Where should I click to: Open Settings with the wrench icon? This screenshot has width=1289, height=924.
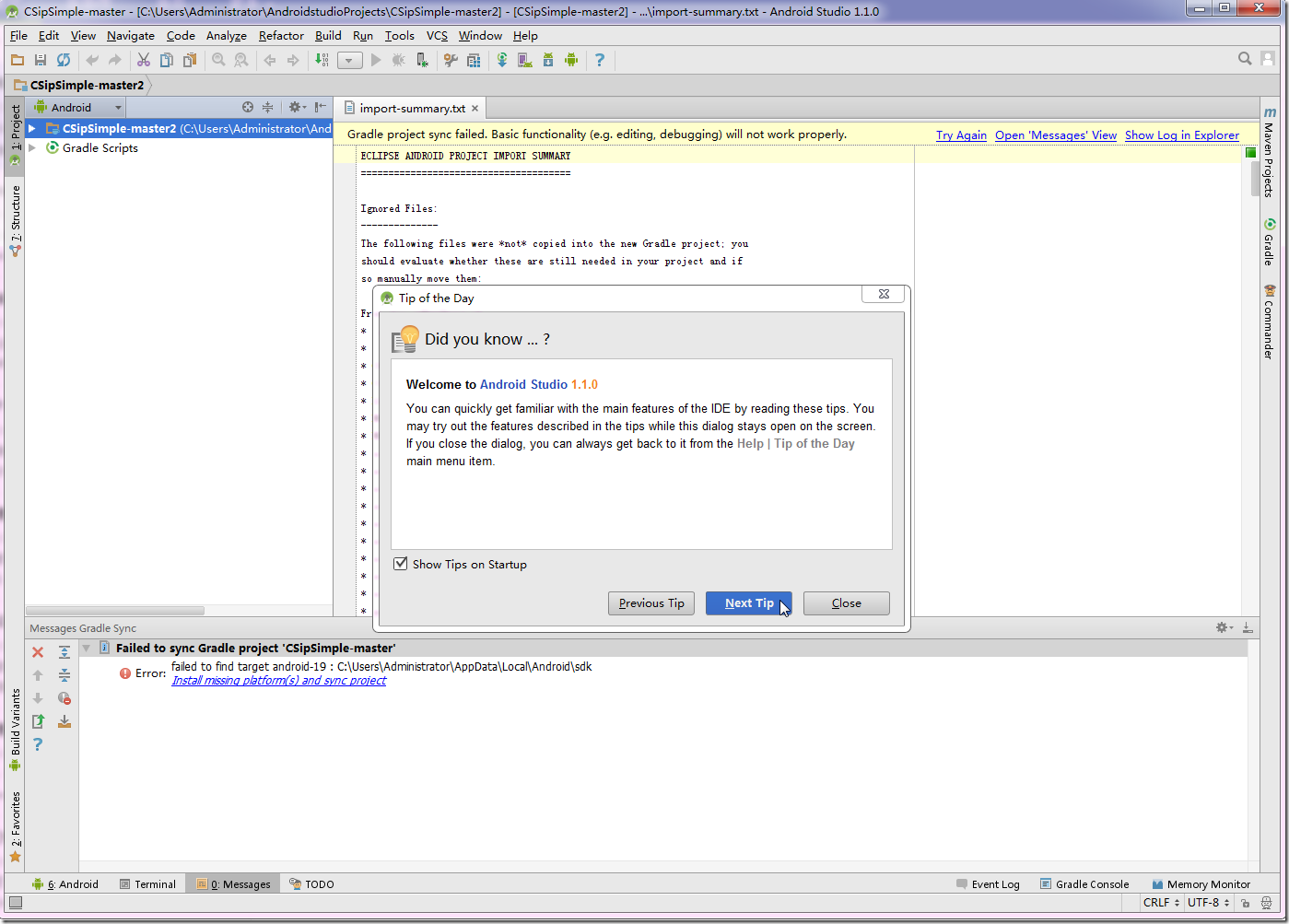click(x=451, y=60)
